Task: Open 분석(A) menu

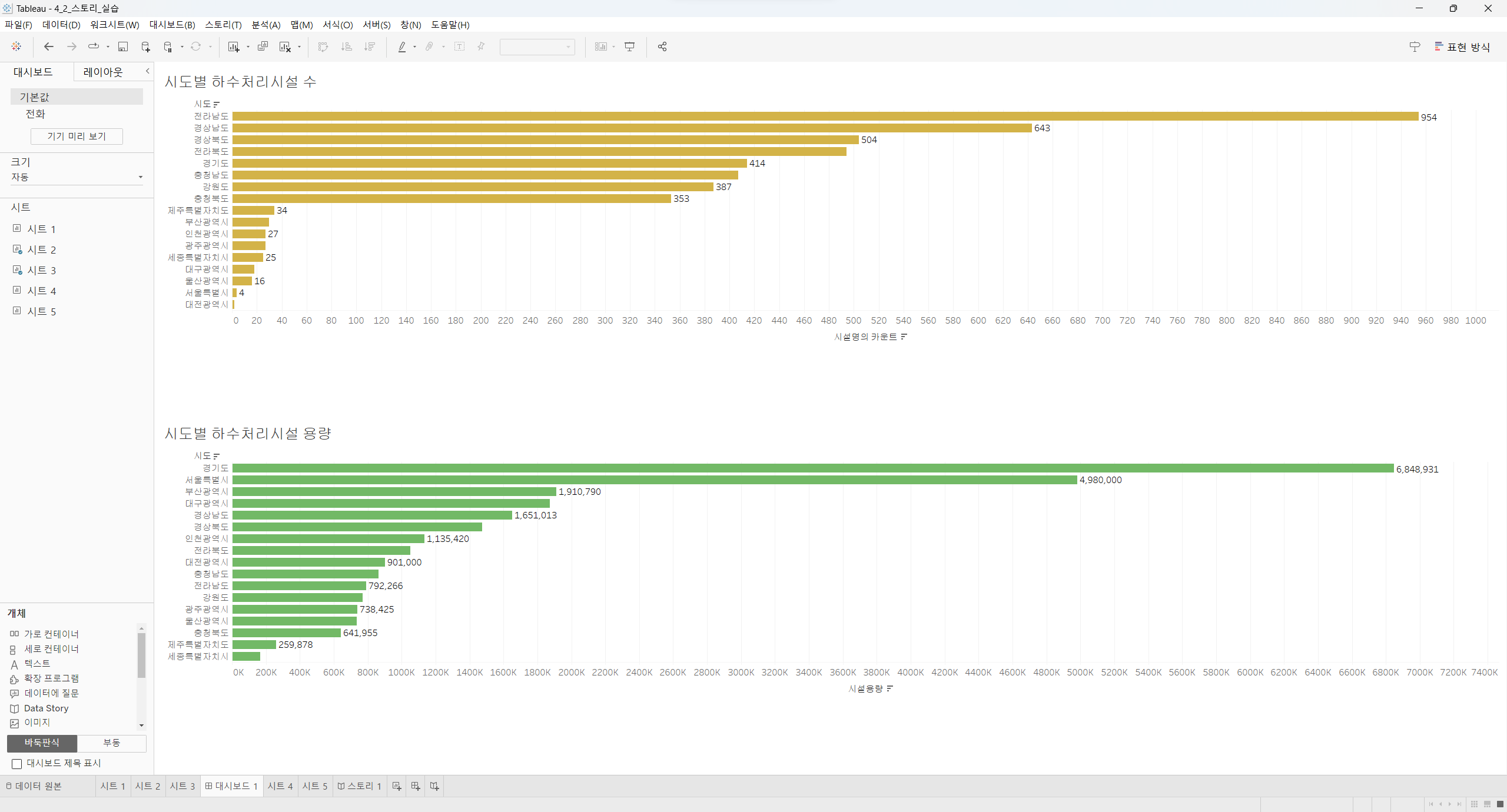Action: click(x=265, y=25)
